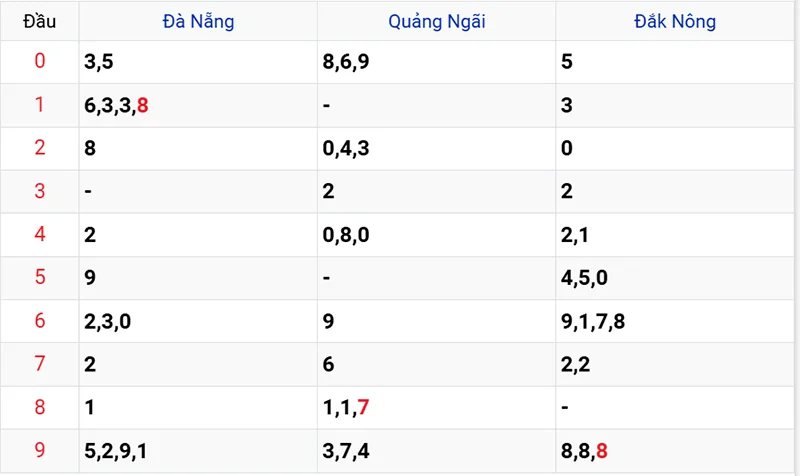Select row head number 0

pos(40,61)
